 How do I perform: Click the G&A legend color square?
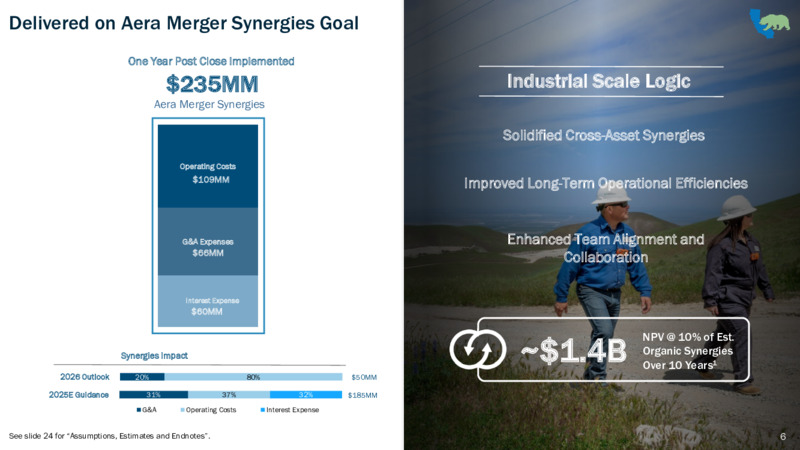point(139,410)
